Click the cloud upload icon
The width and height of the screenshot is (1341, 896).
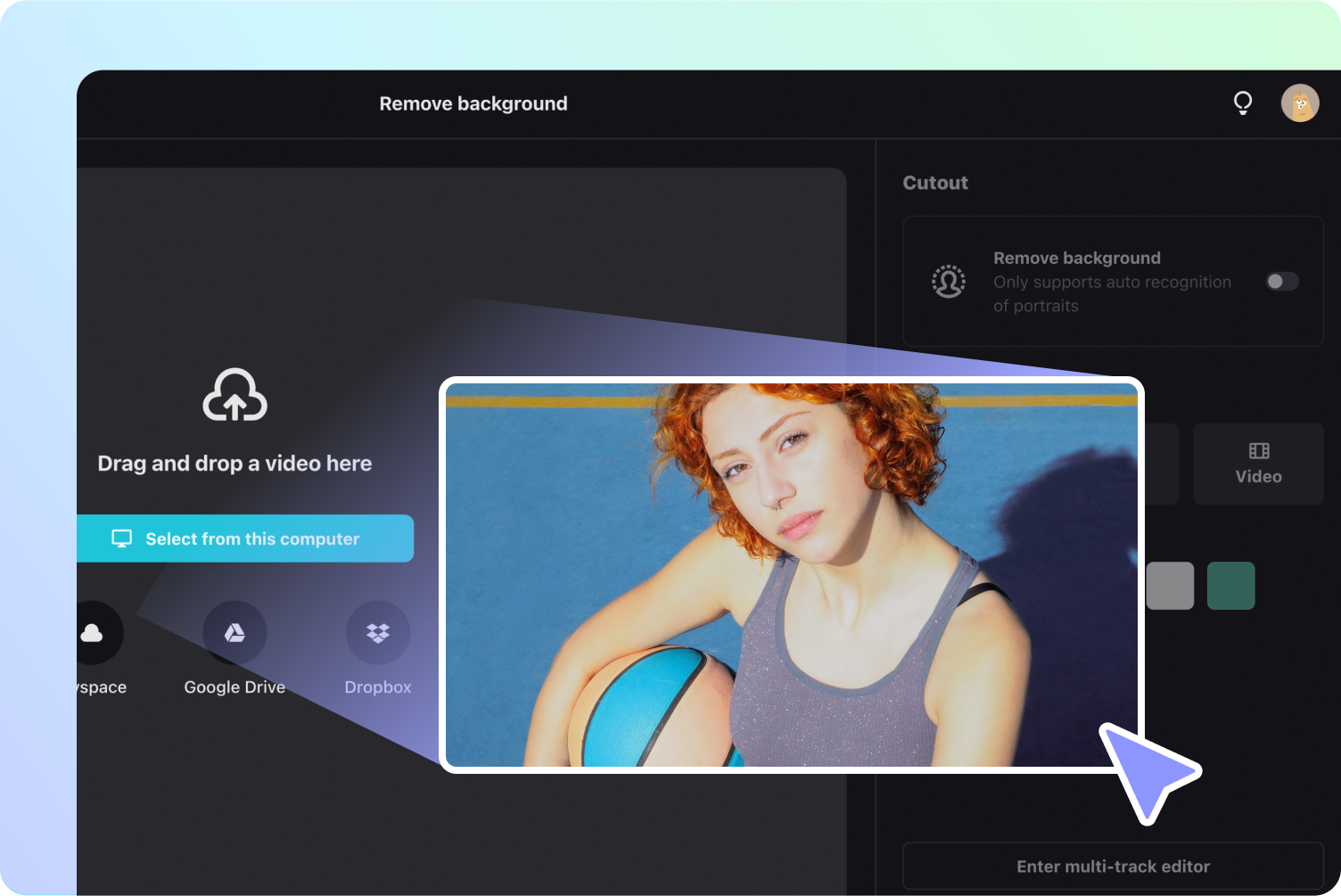pyautogui.click(x=234, y=395)
